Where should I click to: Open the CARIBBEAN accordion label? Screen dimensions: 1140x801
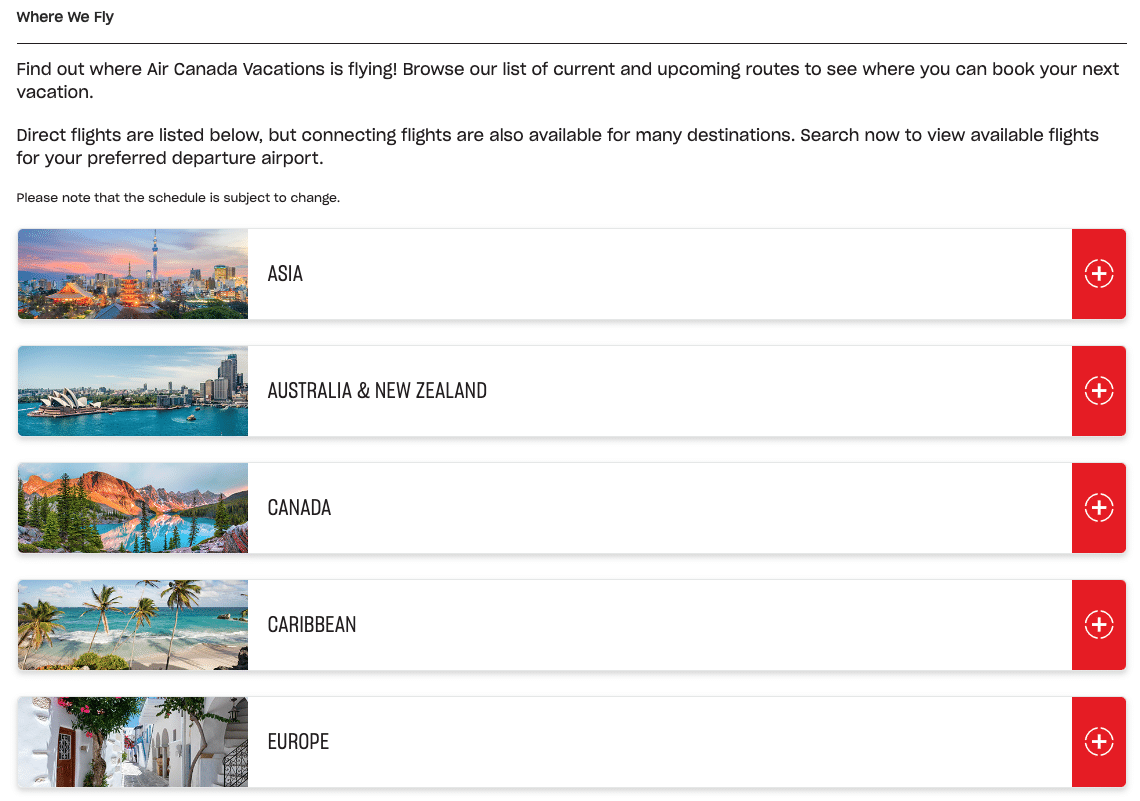[x=312, y=625]
